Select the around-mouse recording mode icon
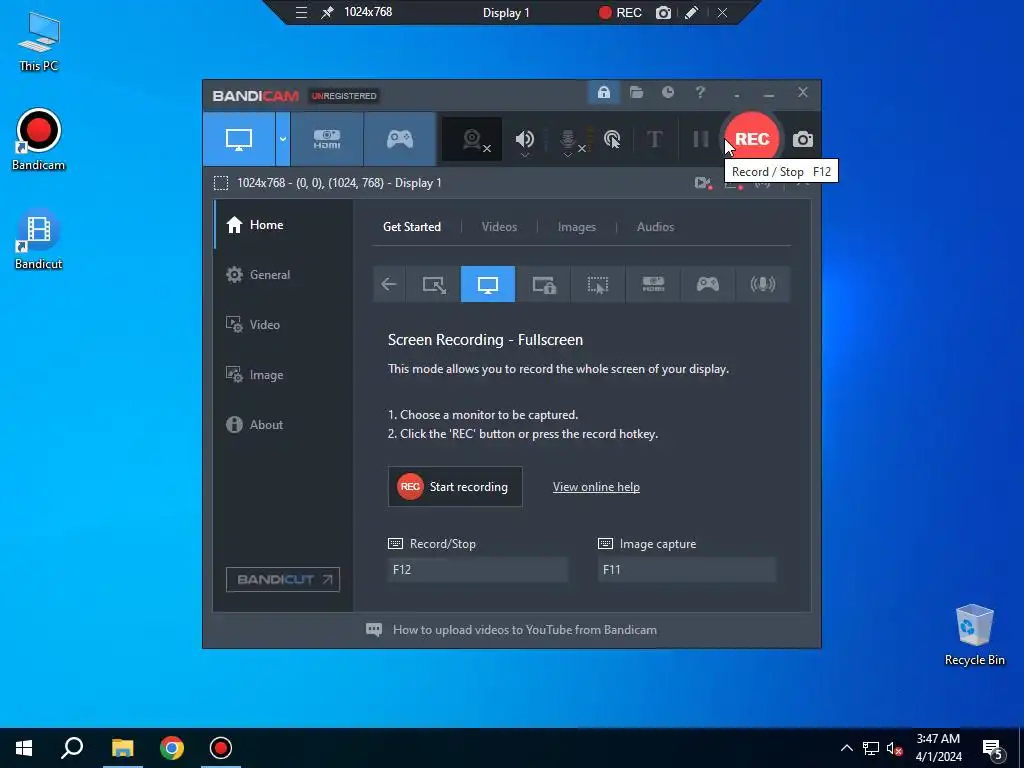1024x768 pixels. click(x=598, y=284)
